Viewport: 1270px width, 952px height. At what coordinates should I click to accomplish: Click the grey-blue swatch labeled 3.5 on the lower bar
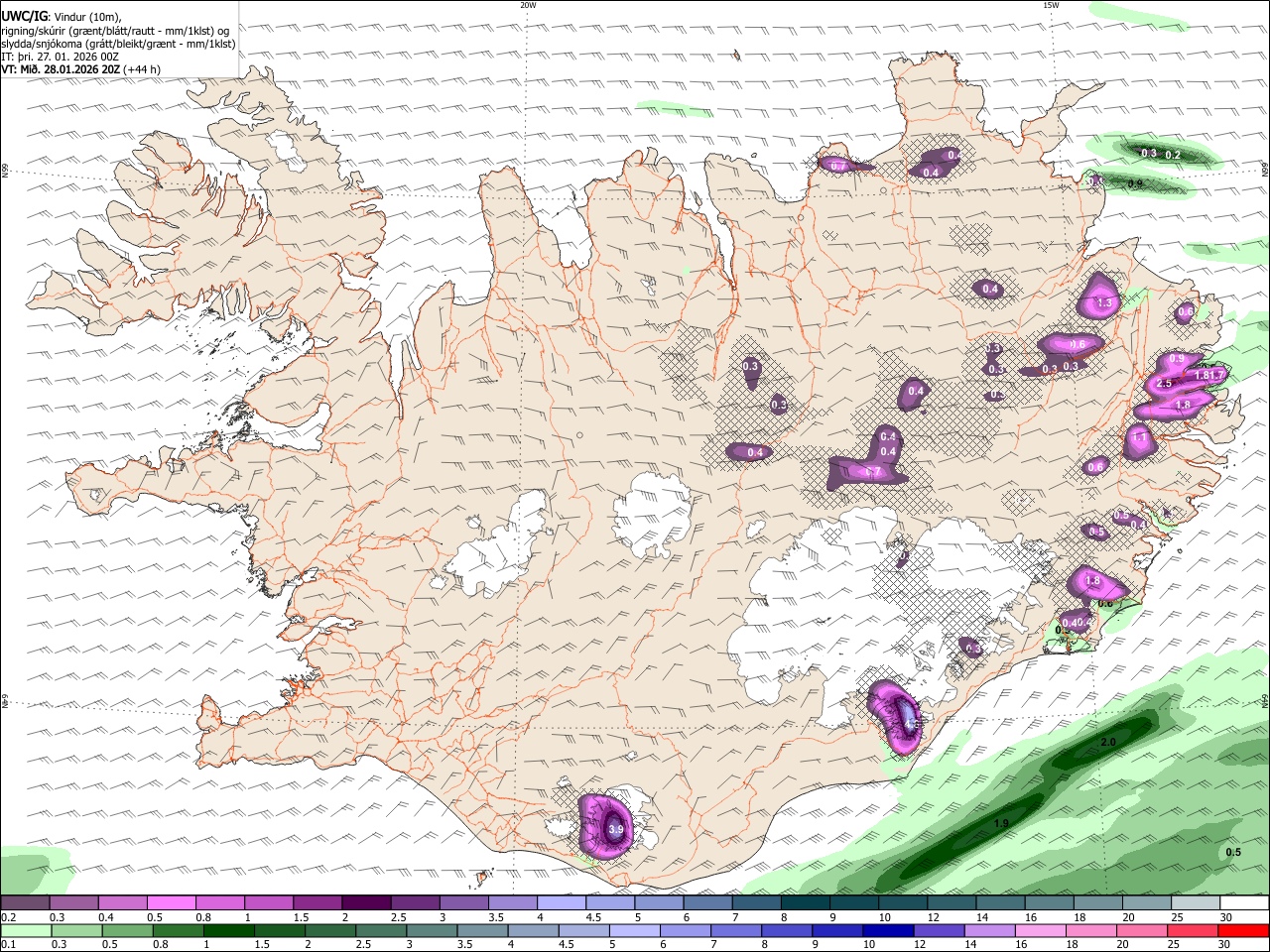pos(482,930)
